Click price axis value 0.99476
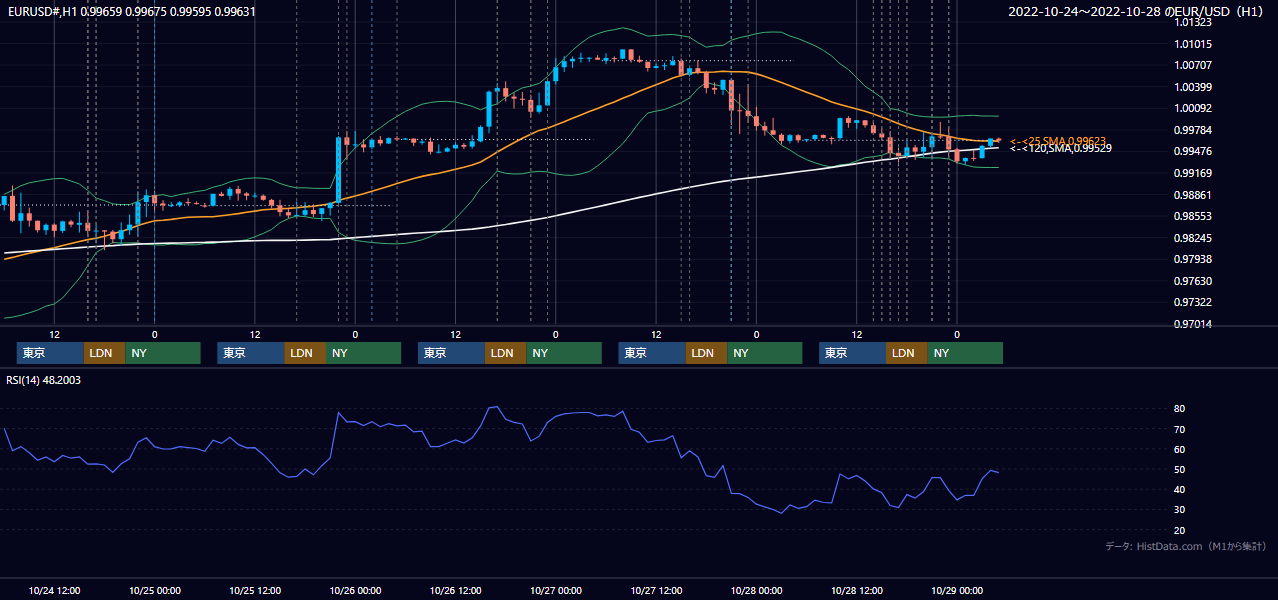The width and height of the screenshot is (1278, 600). pos(1192,152)
